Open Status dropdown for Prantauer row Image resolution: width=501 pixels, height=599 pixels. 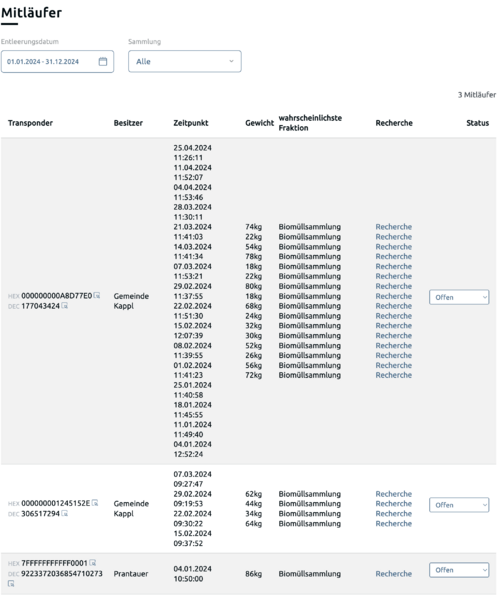coord(459,570)
